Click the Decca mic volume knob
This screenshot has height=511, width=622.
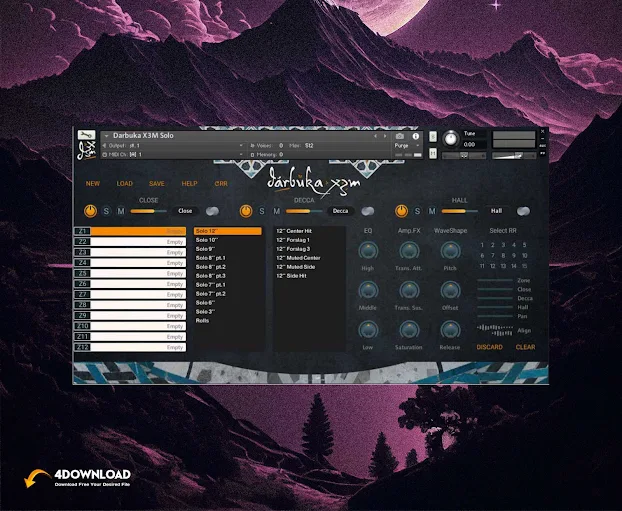coord(246,211)
